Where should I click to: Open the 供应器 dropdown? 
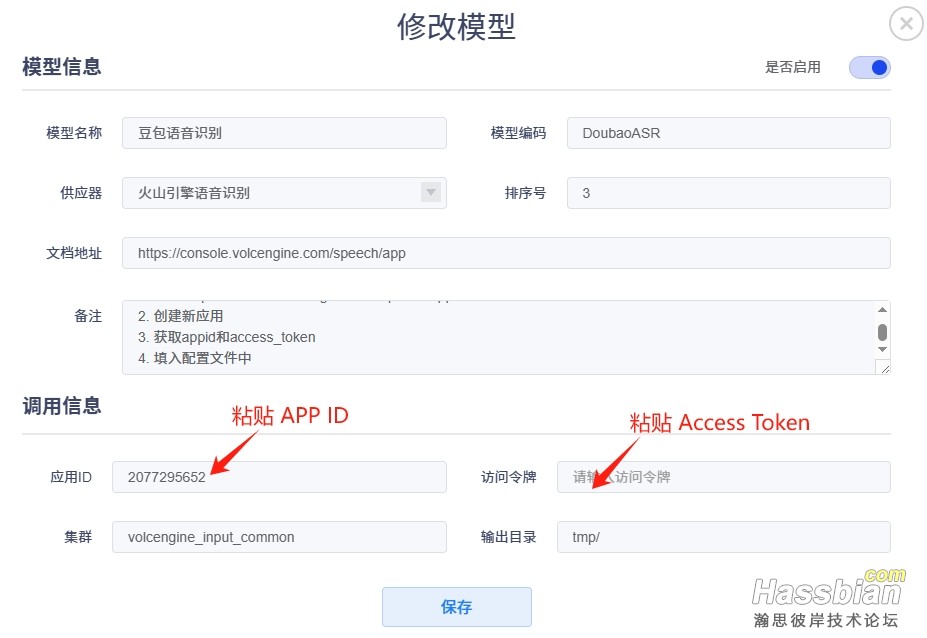284,193
